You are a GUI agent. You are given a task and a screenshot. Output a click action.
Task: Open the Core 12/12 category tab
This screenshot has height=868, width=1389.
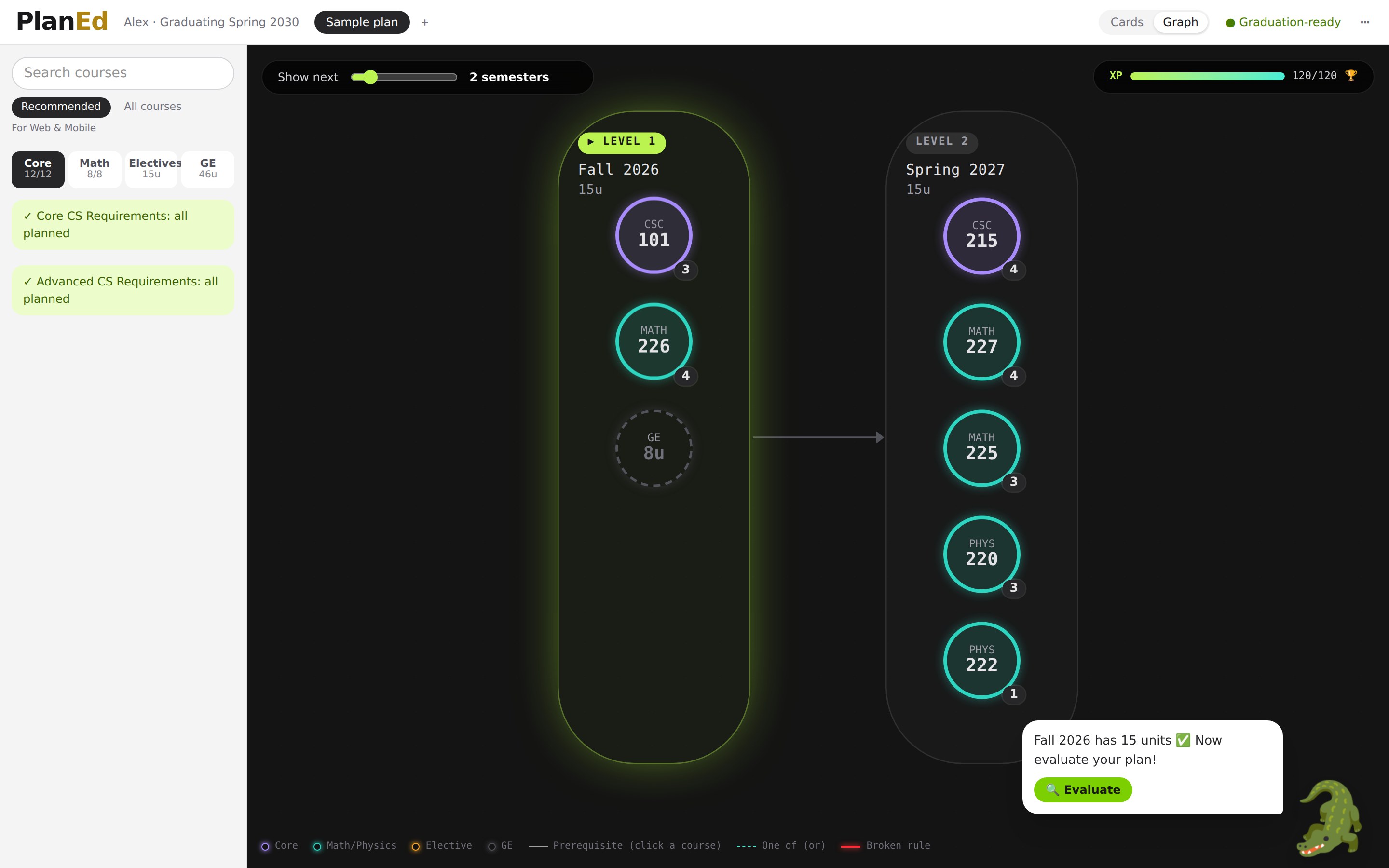click(x=38, y=169)
